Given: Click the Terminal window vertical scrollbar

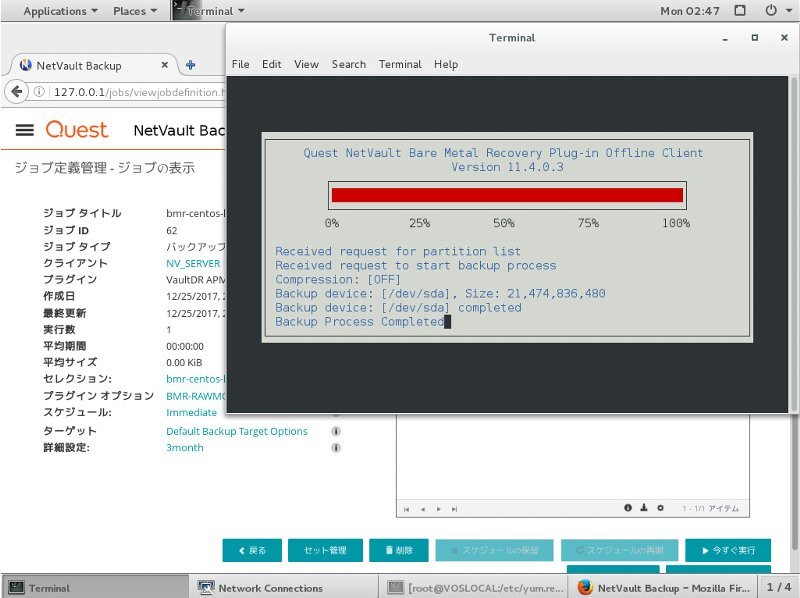Looking at the screenshot, I should click(x=793, y=244).
